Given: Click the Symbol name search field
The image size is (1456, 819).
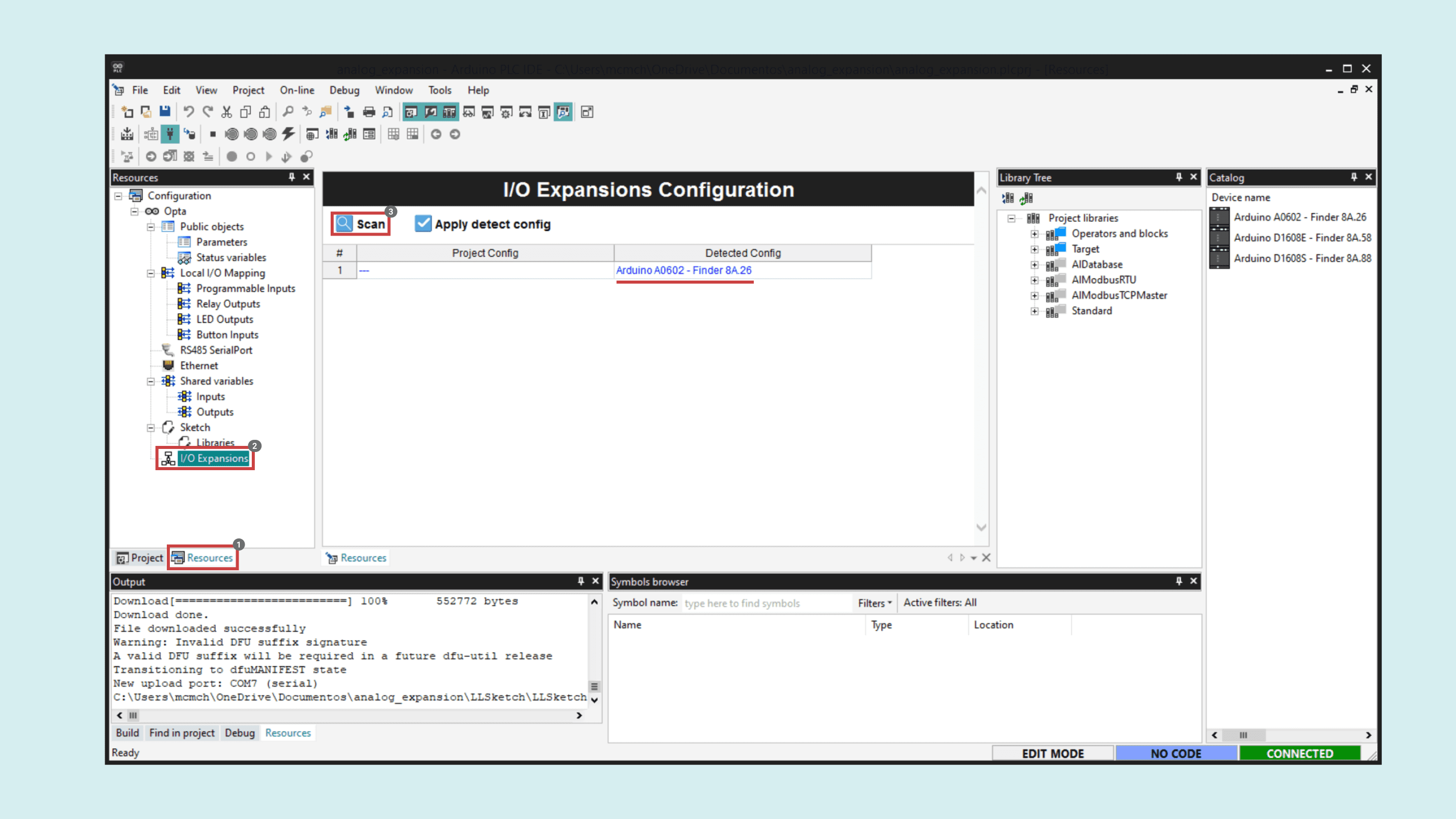Looking at the screenshot, I should 765,603.
